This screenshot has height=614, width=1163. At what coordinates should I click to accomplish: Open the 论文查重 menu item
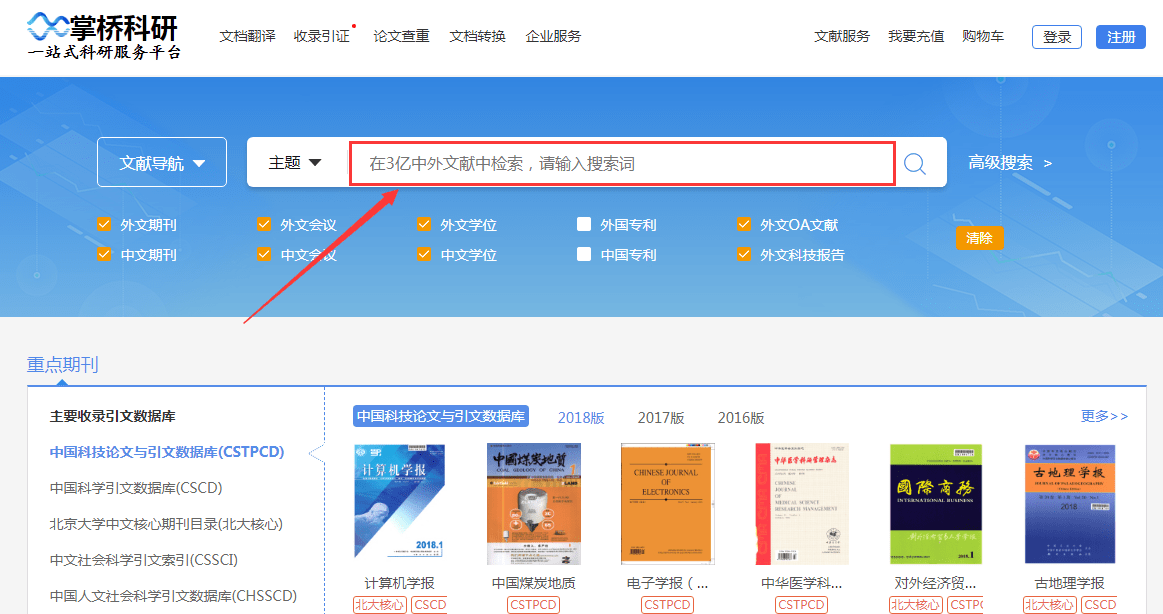401,37
